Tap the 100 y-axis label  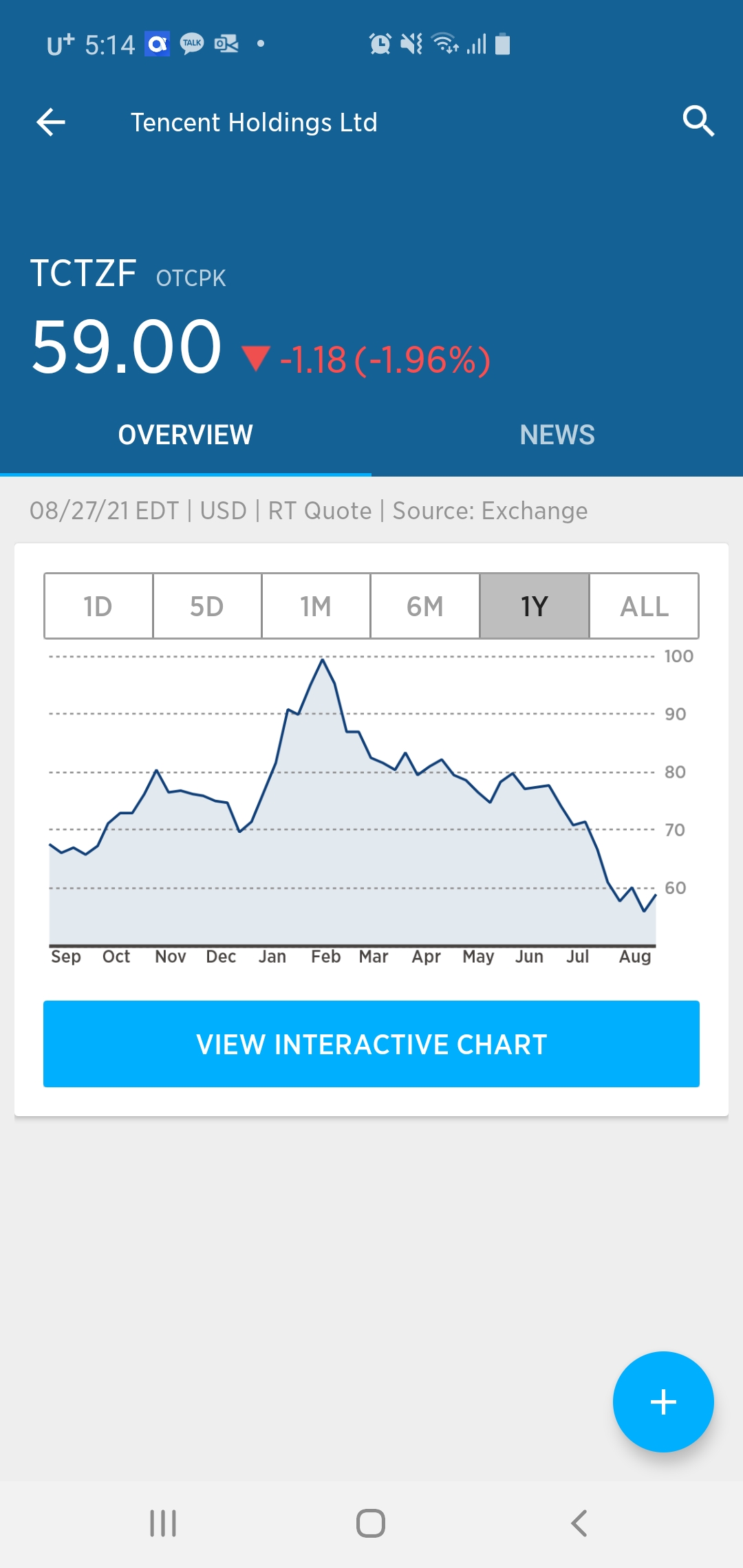pos(678,656)
